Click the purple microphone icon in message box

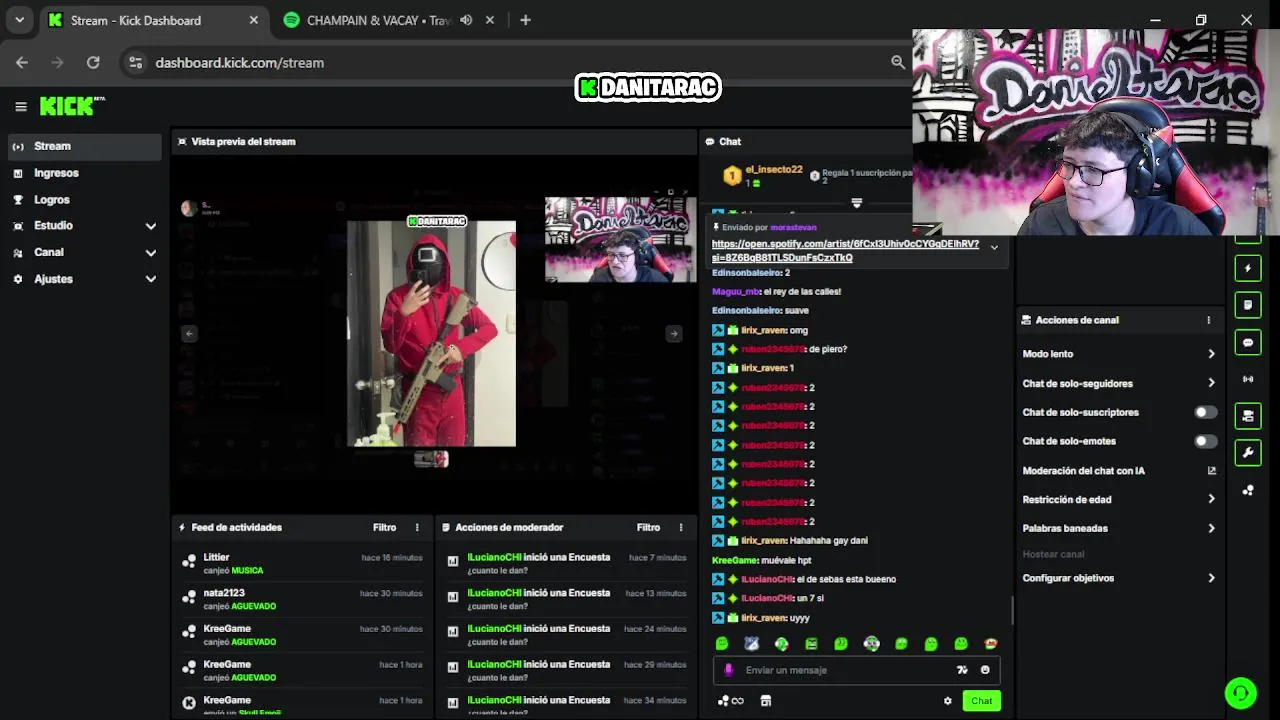(x=728, y=670)
